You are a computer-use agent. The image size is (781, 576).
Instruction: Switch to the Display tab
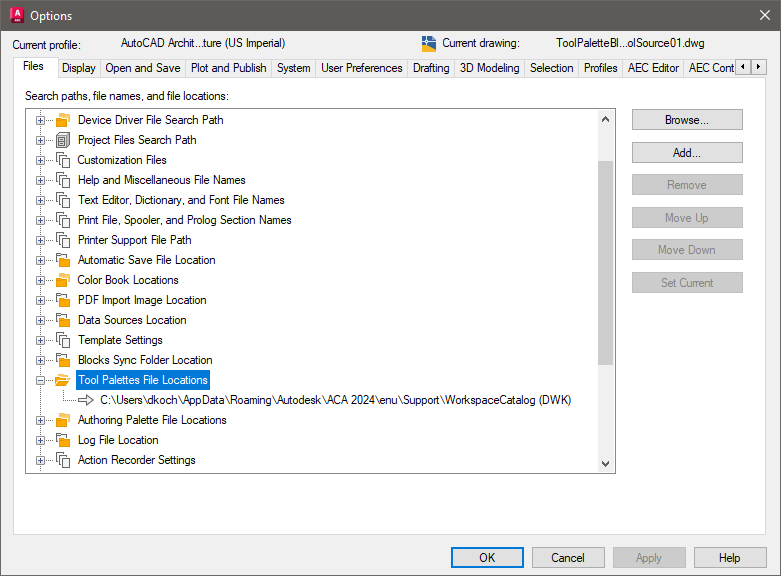click(79, 68)
